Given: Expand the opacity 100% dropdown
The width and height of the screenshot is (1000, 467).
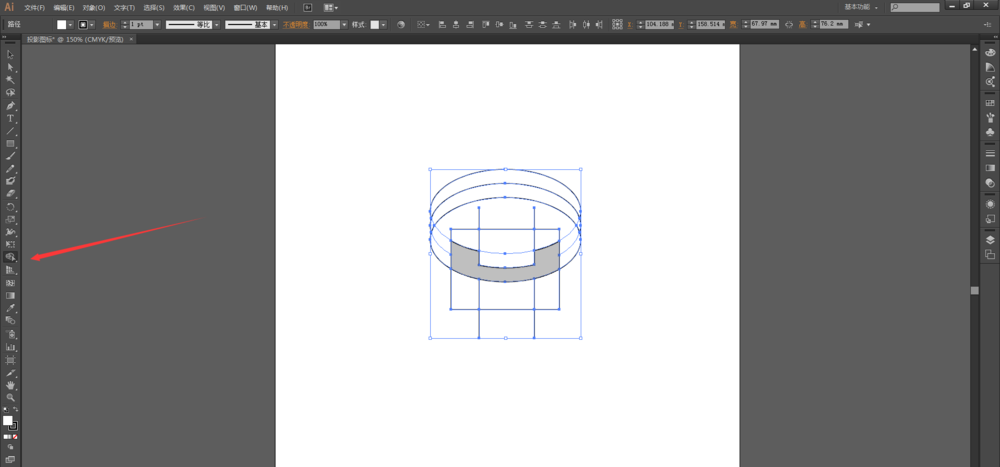Looking at the screenshot, I should pos(344,24).
